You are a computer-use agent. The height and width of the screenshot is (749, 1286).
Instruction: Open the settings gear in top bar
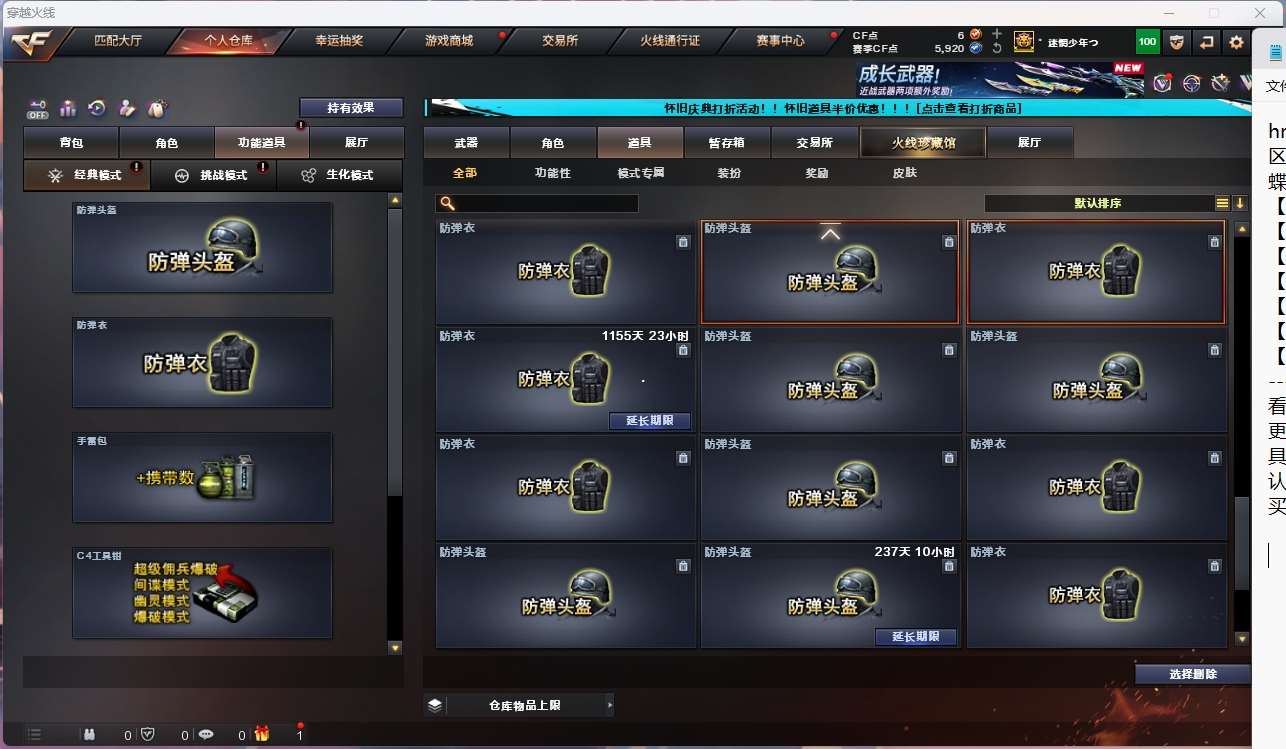click(1236, 42)
